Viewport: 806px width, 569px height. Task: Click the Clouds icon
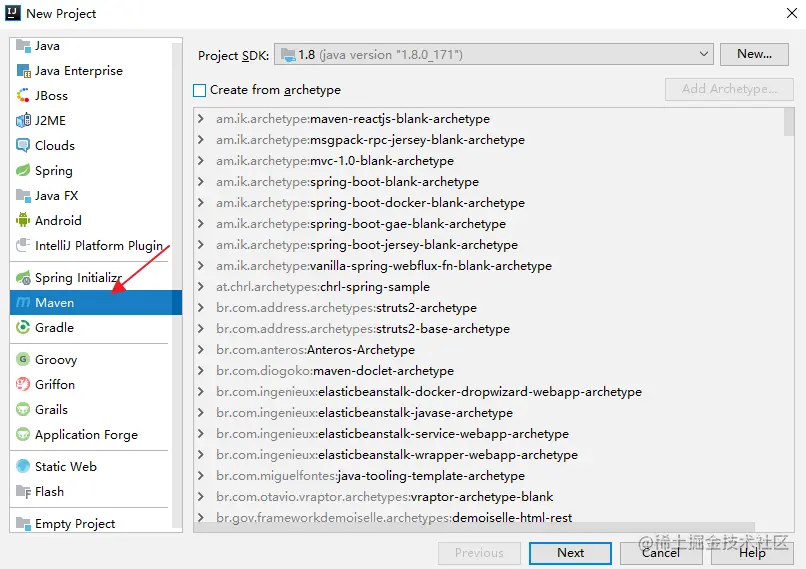(x=23, y=145)
